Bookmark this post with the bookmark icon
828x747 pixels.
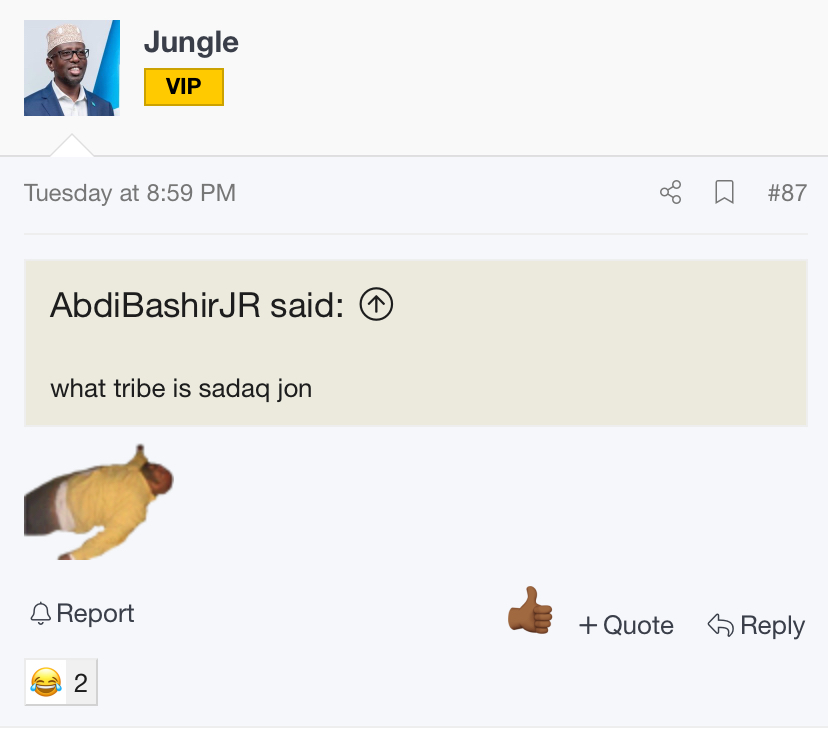(x=725, y=192)
